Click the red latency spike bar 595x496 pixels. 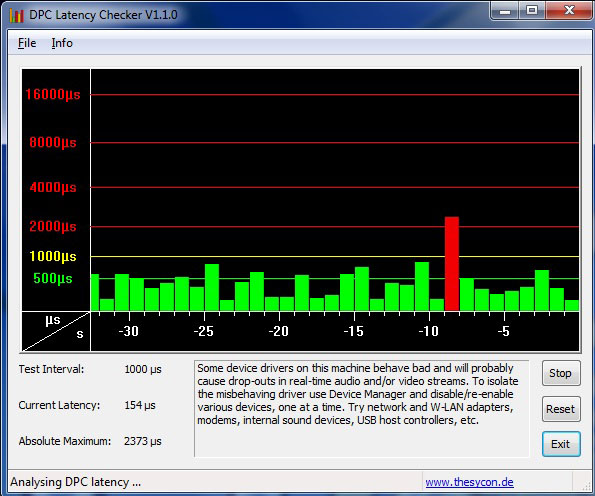tap(452, 264)
